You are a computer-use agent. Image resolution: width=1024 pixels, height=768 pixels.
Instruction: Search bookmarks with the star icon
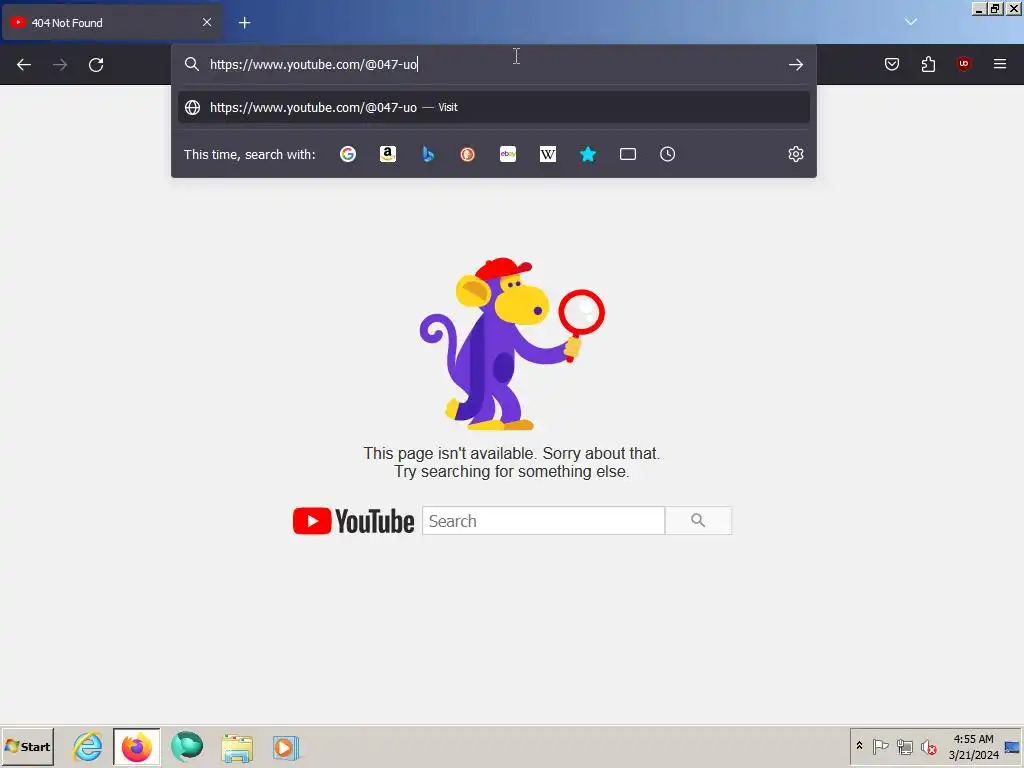pos(588,154)
